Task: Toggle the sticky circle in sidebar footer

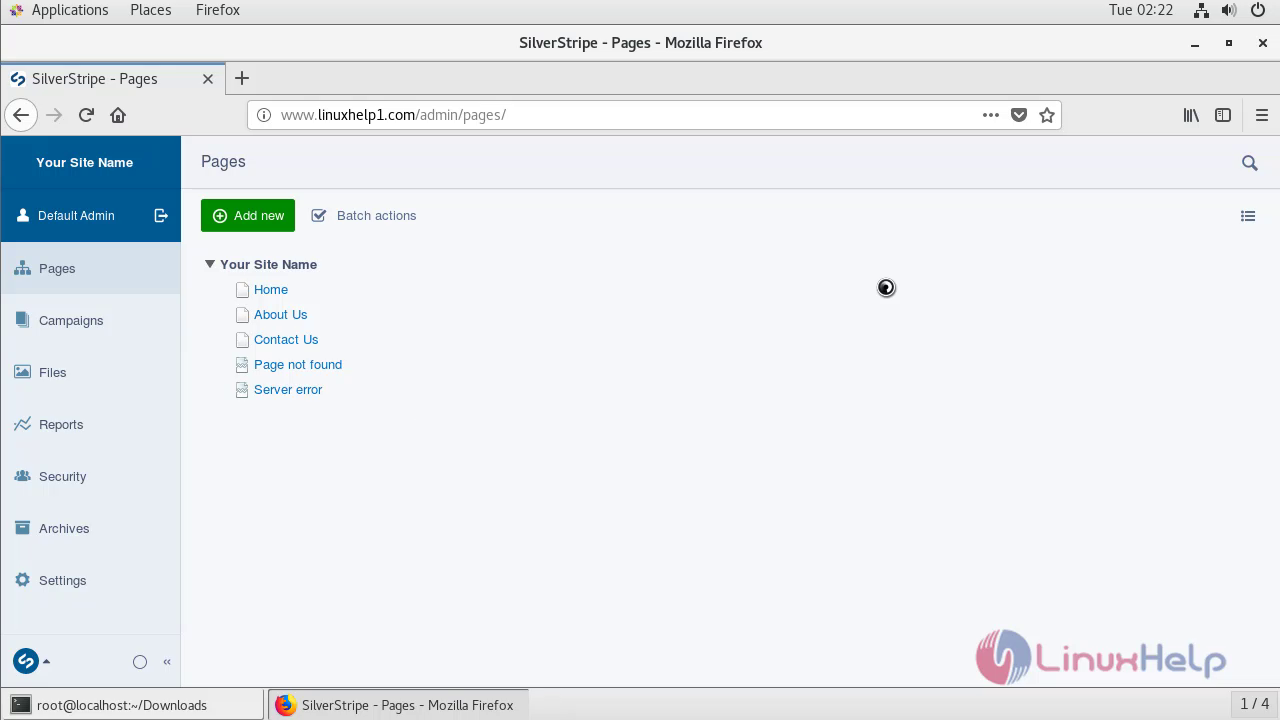Action: click(x=140, y=662)
